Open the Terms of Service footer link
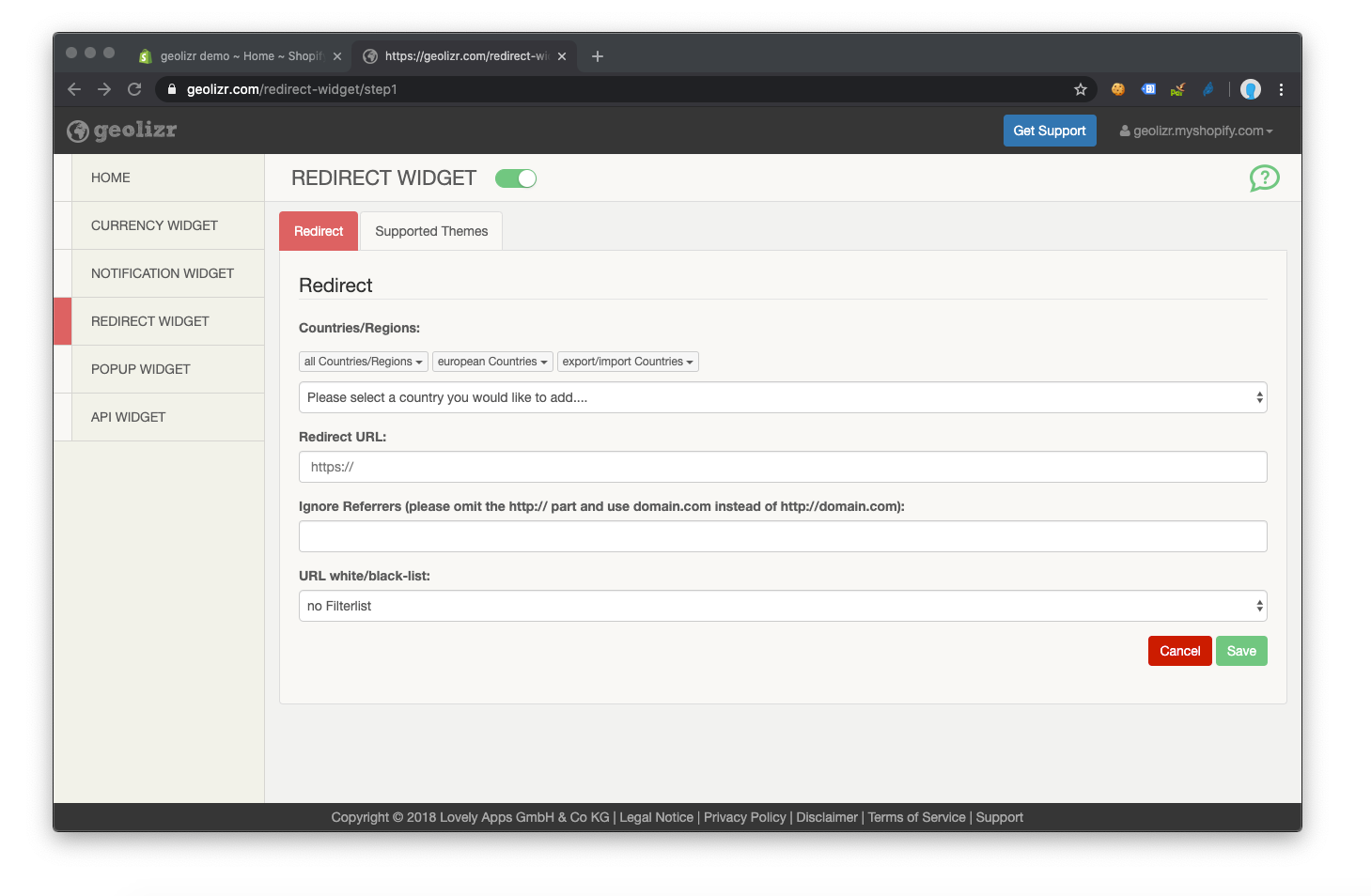1371x896 pixels. (916, 817)
